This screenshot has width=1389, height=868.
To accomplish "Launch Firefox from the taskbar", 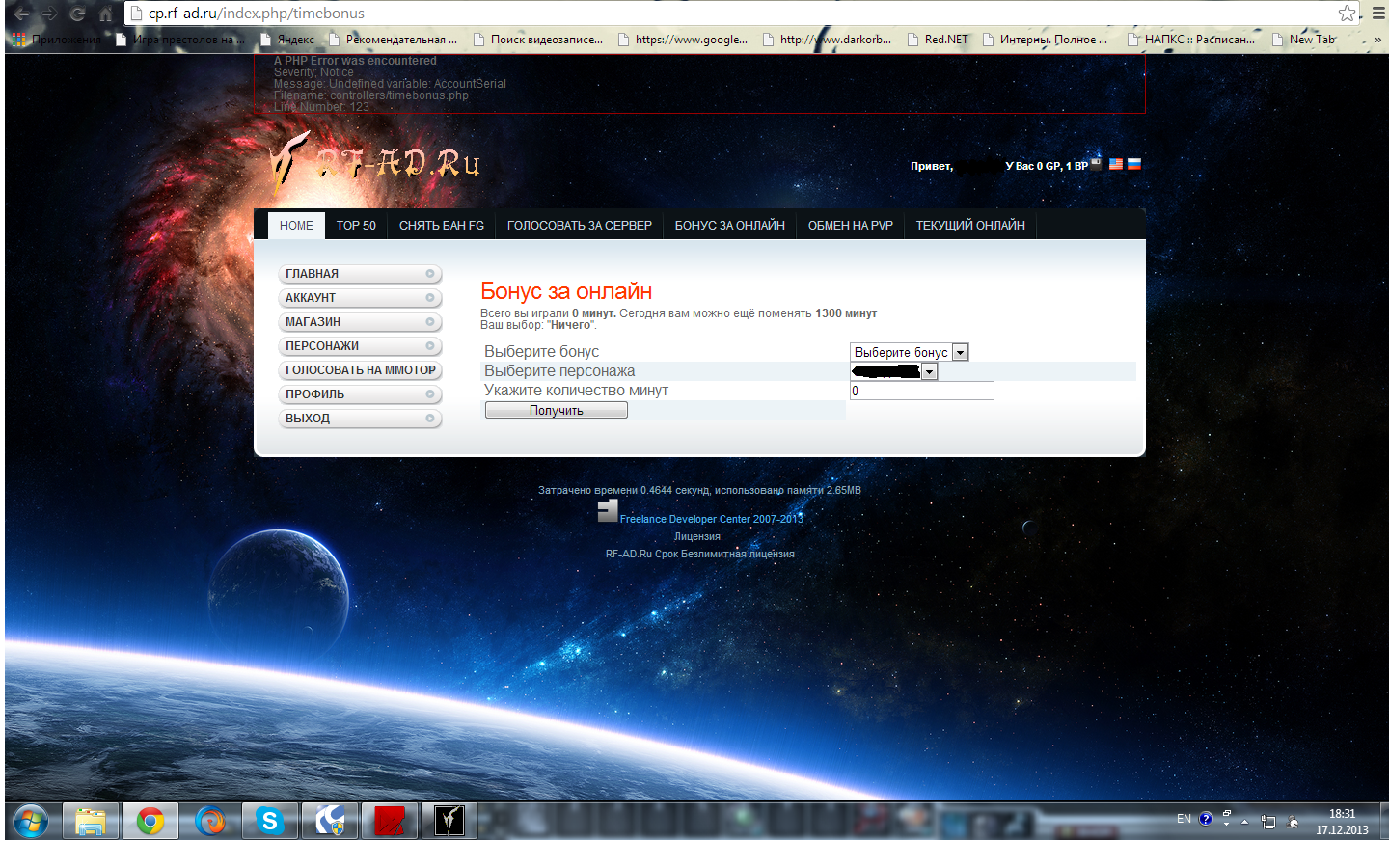I will [210, 822].
